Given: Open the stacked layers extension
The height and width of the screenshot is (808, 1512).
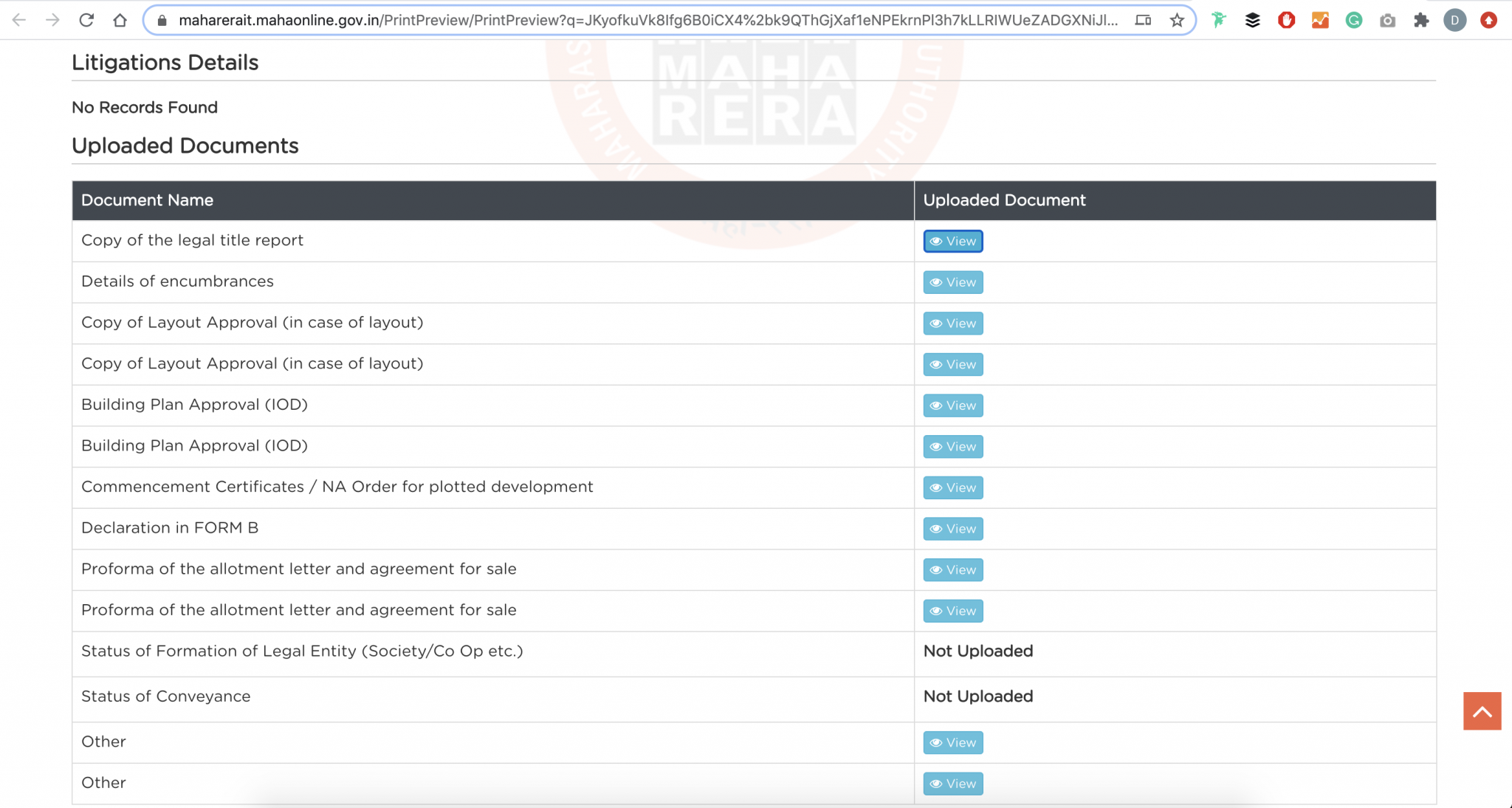Looking at the screenshot, I should (1253, 21).
